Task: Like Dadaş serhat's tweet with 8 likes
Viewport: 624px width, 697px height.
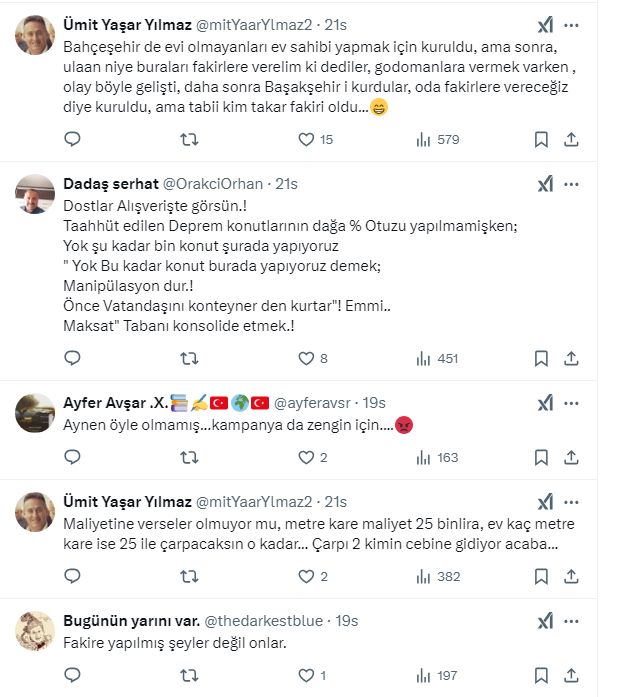Action: pyautogui.click(x=307, y=358)
